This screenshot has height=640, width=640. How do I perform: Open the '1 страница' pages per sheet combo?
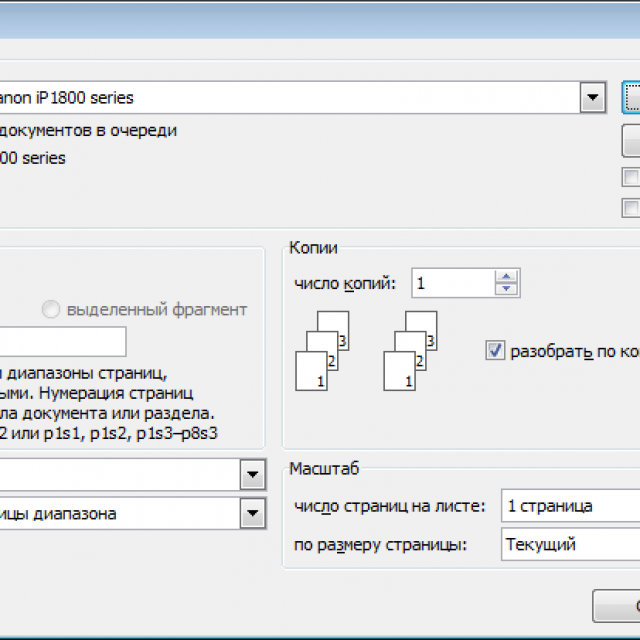coord(571,506)
